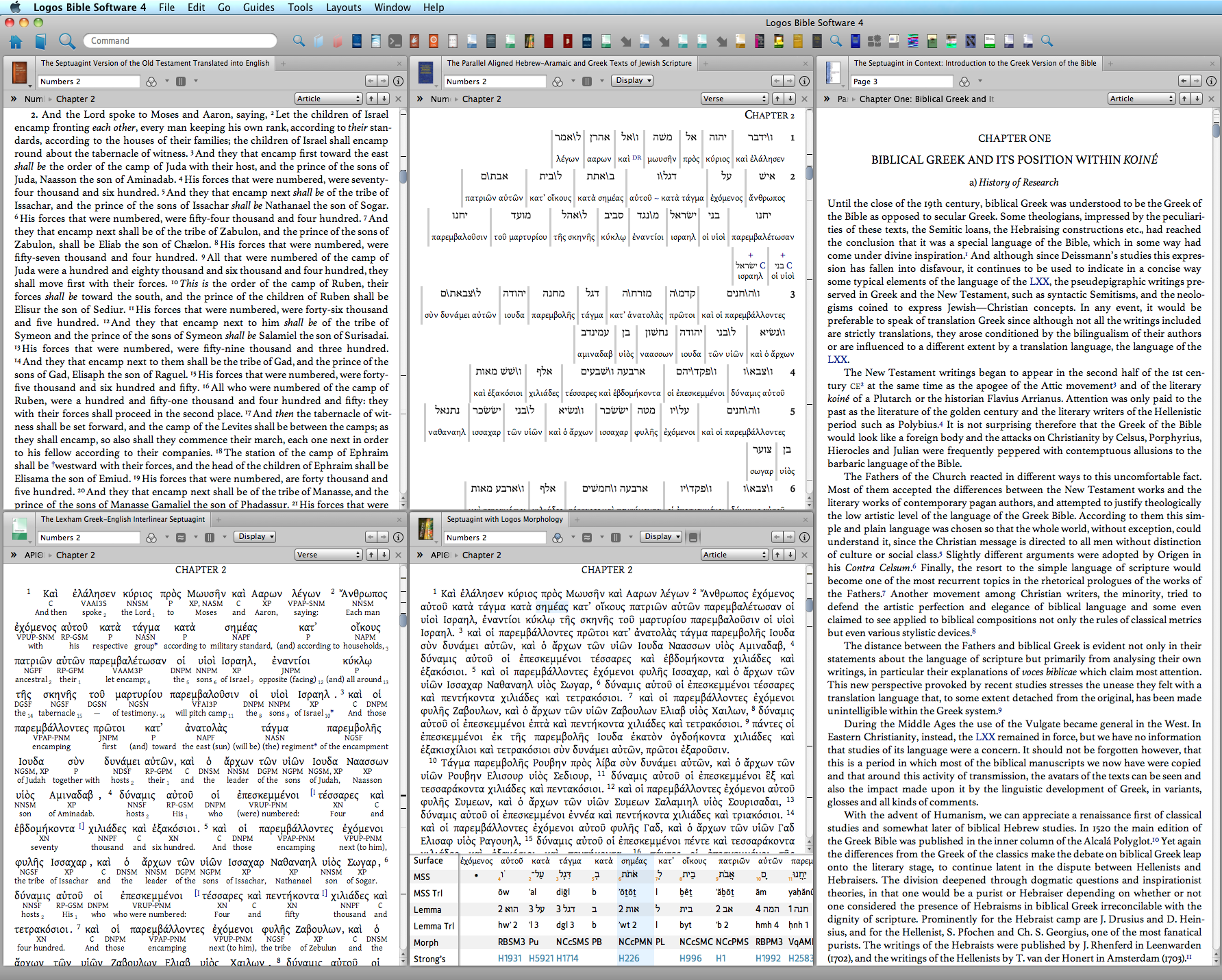The width and height of the screenshot is (1222, 980).
Task: Navigate back in Septuagint in Context panel
Action: click(1184, 81)
